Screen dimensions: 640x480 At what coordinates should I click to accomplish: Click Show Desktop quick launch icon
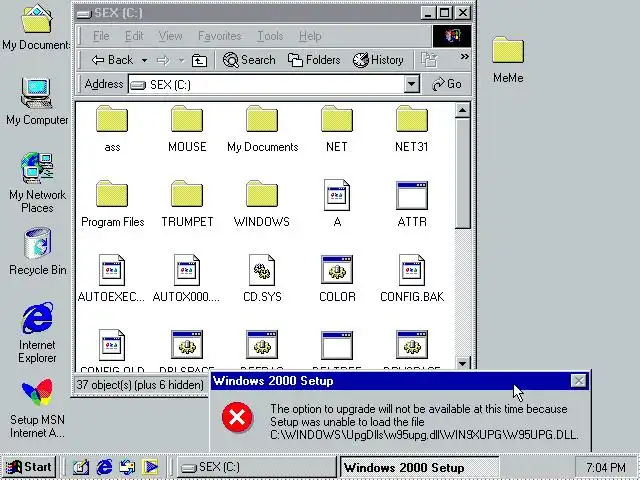81,467
